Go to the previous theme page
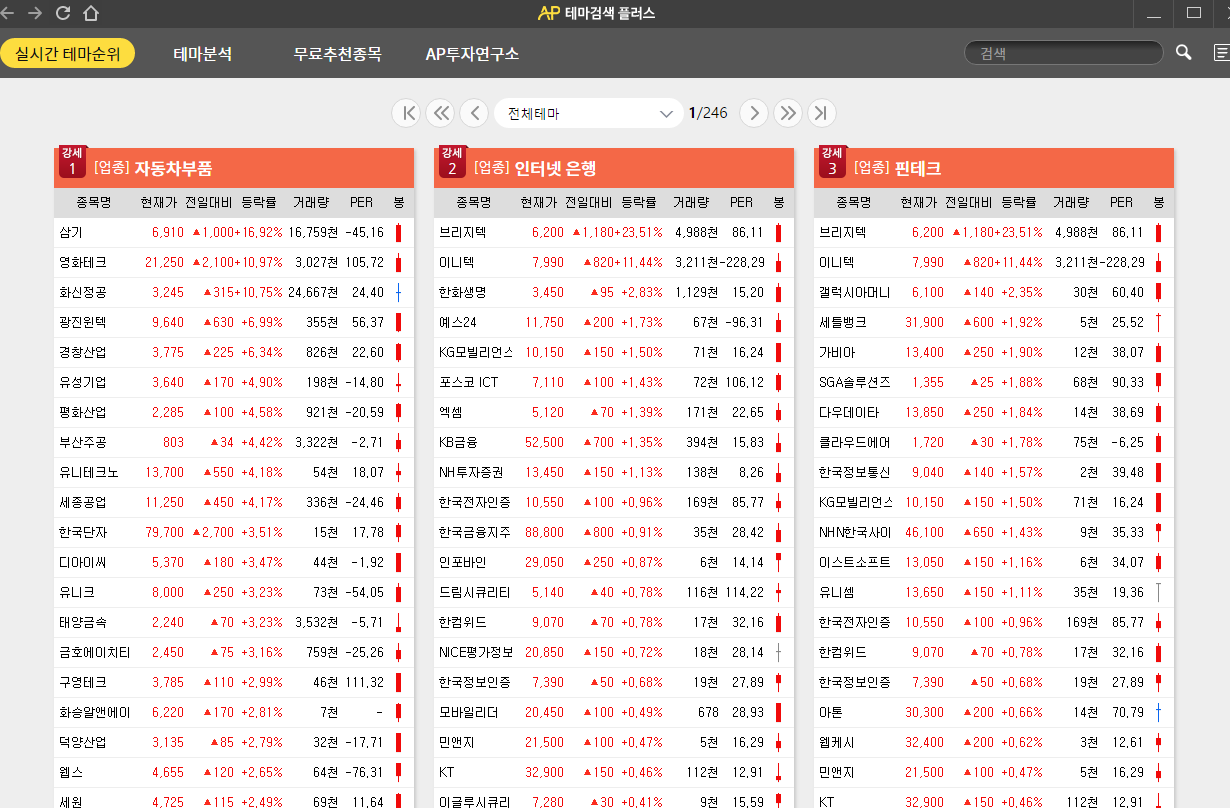 click(x=474, y=113)
